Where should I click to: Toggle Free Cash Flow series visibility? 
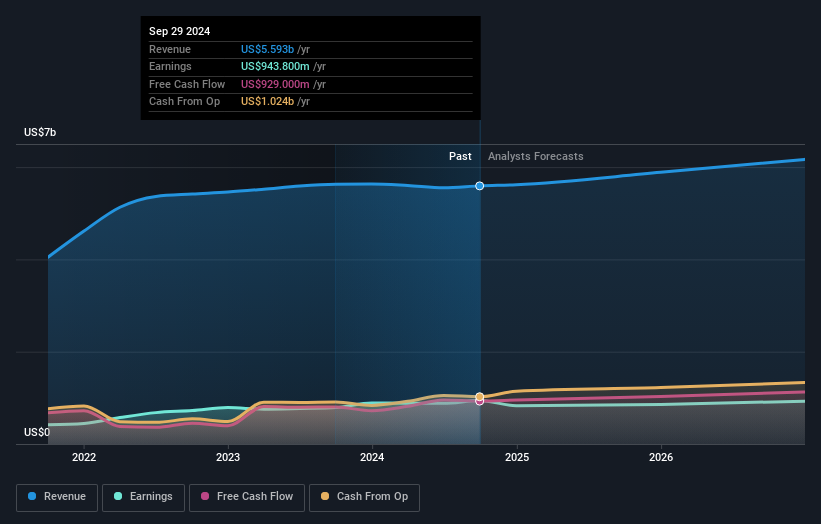click(x=247, y=497)
